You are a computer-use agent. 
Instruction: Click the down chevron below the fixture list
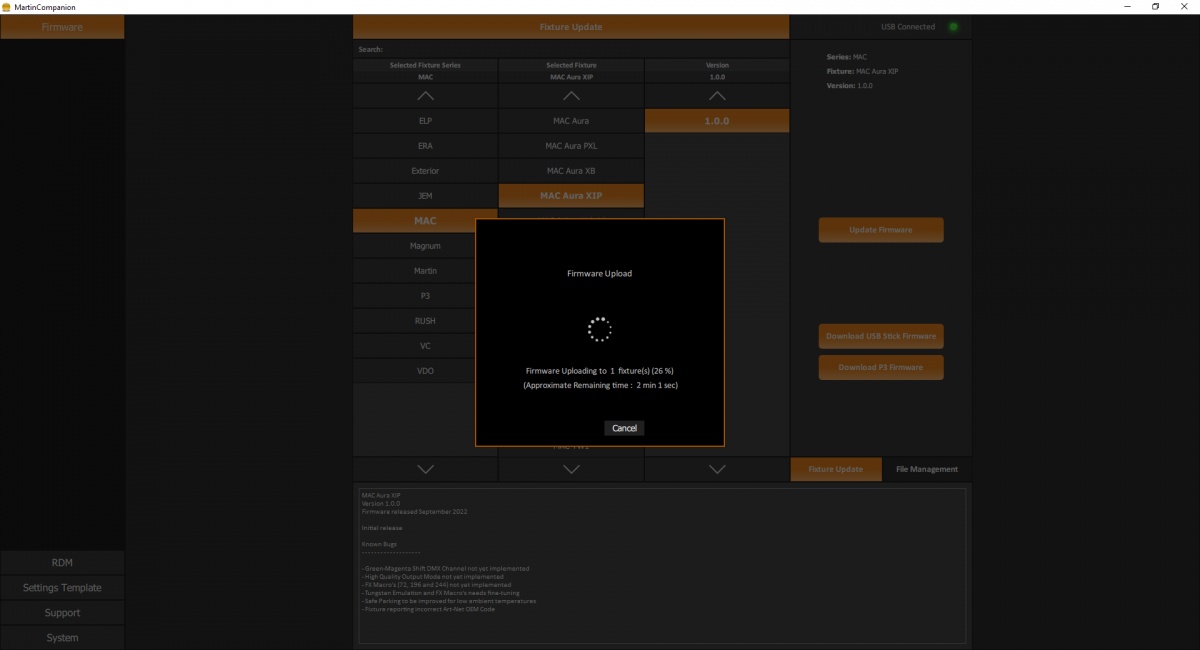(x=571, y=468)
